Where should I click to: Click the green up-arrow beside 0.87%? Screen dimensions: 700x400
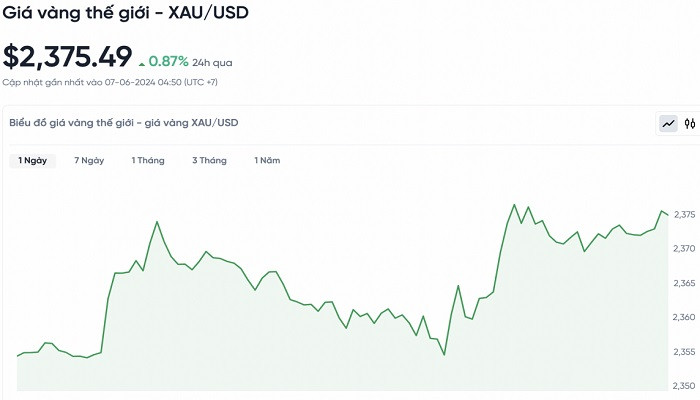point(142,62)
